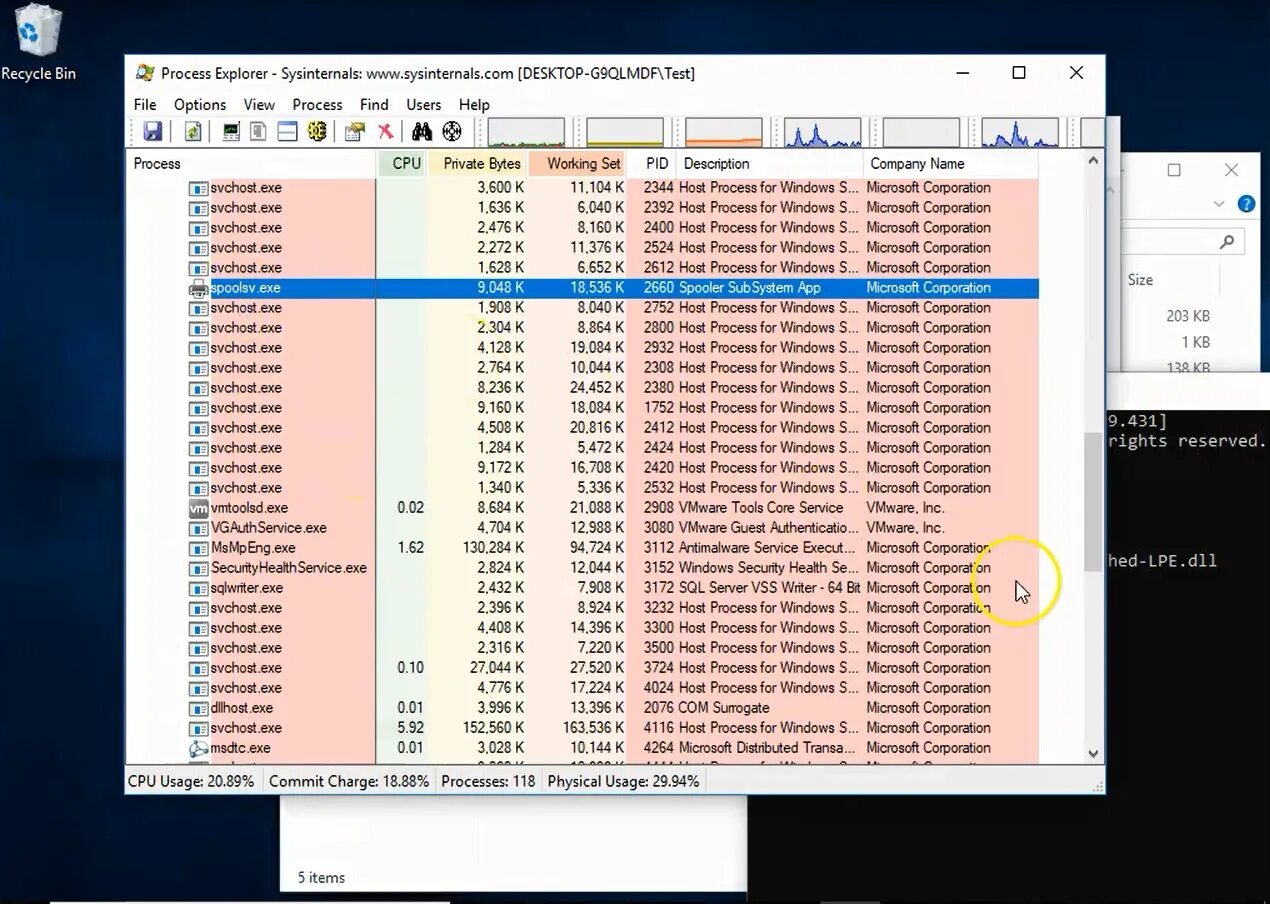Click the icon beside VGAuthService.exe
Viewport: 1270px width, 904px height.
(198, 528)
